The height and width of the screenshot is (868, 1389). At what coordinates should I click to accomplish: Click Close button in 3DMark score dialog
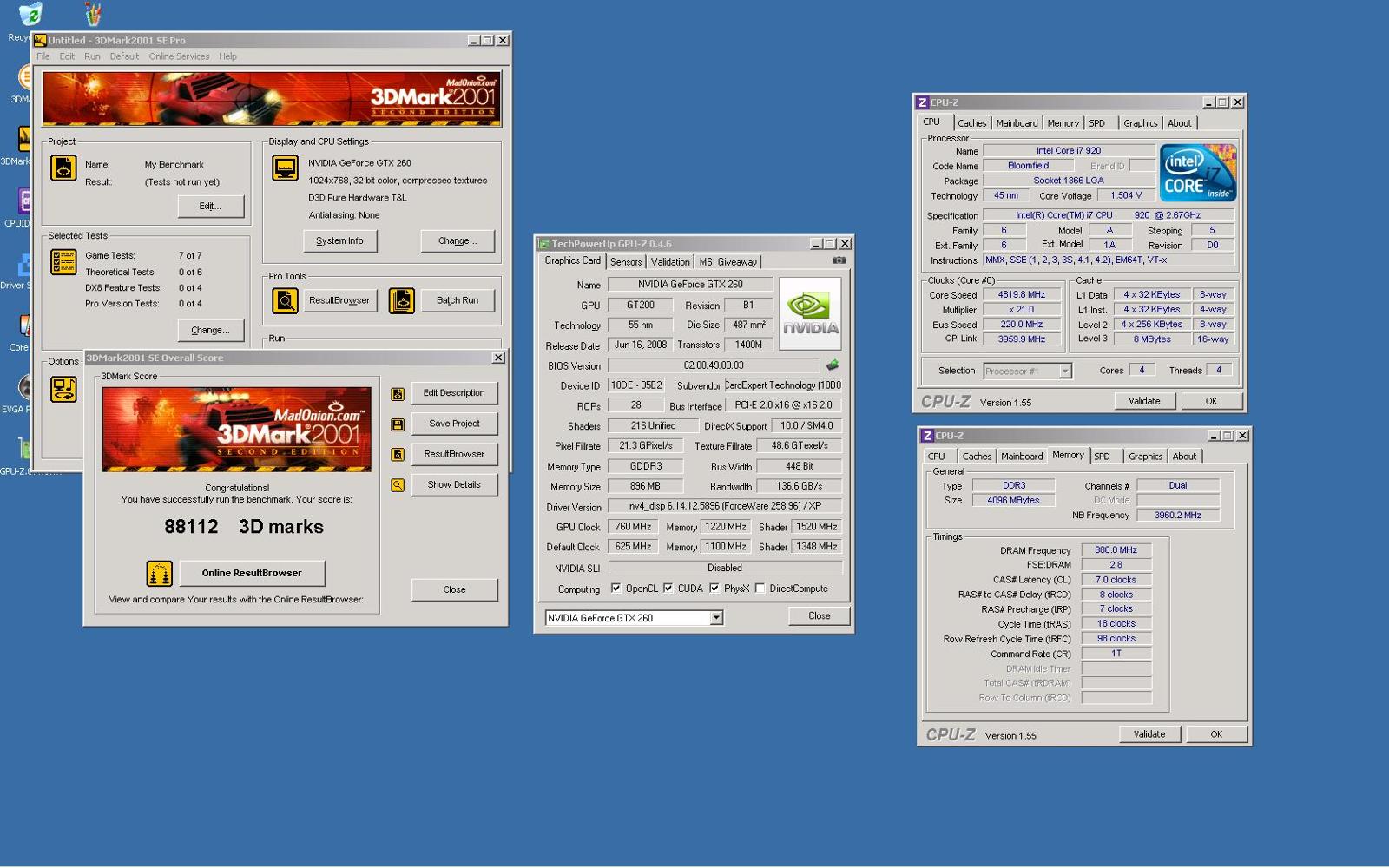pyautogui.click(x=454, y=590)
